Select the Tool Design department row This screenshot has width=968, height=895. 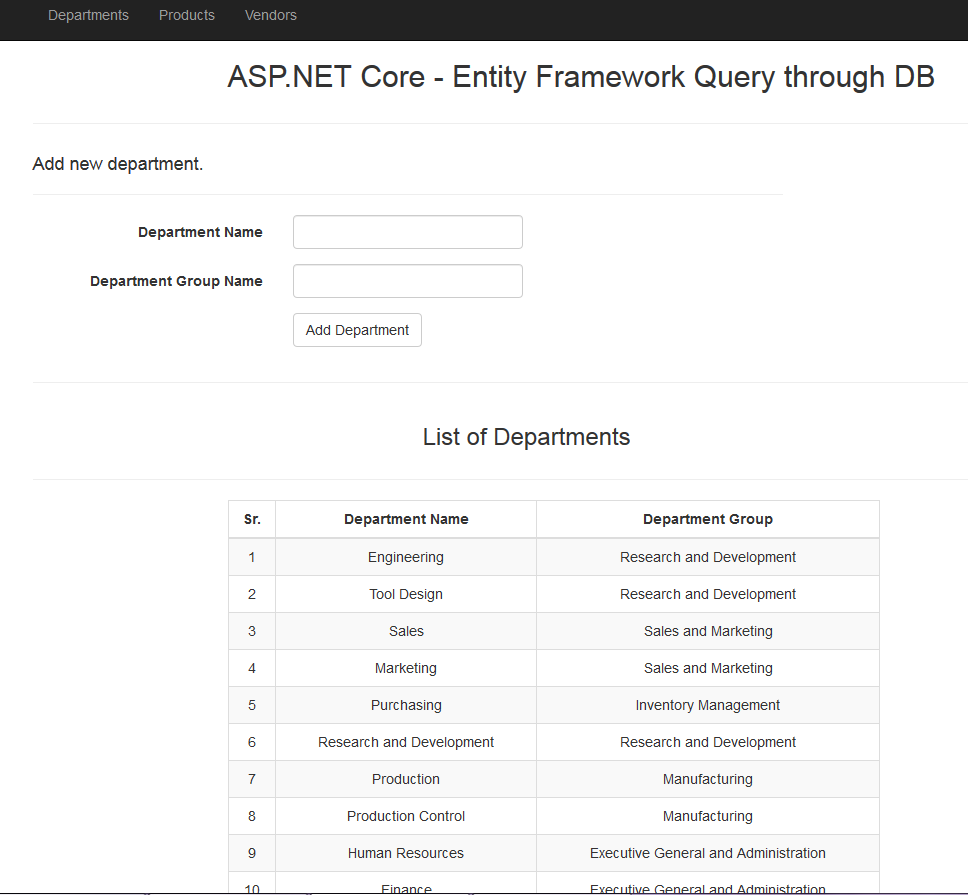[405, 594]
